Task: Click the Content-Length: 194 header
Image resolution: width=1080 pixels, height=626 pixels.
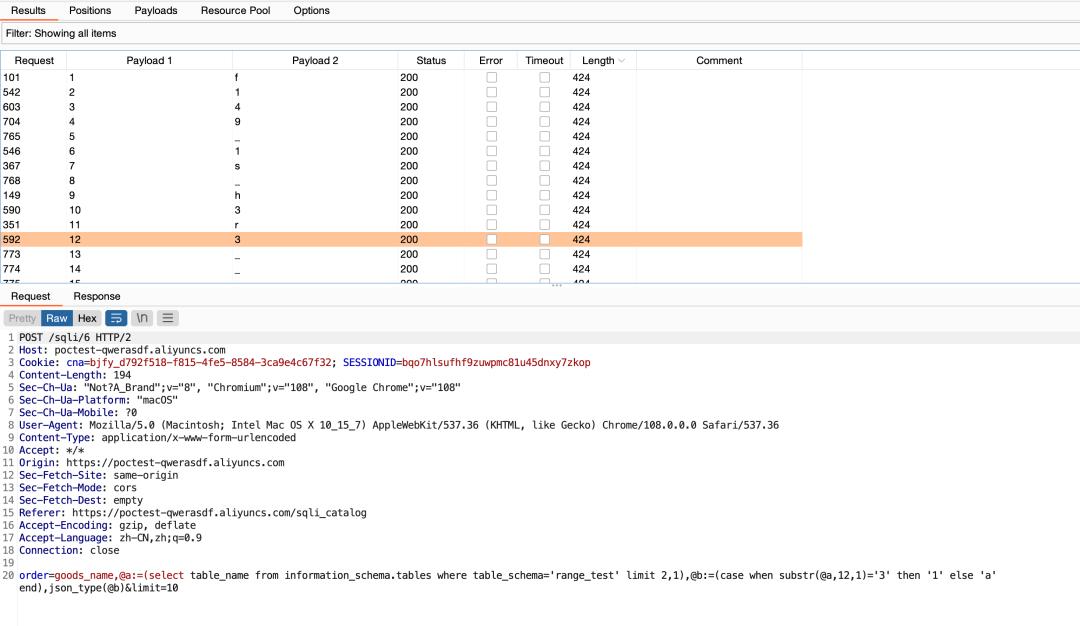Action: (x=75, y=375)
